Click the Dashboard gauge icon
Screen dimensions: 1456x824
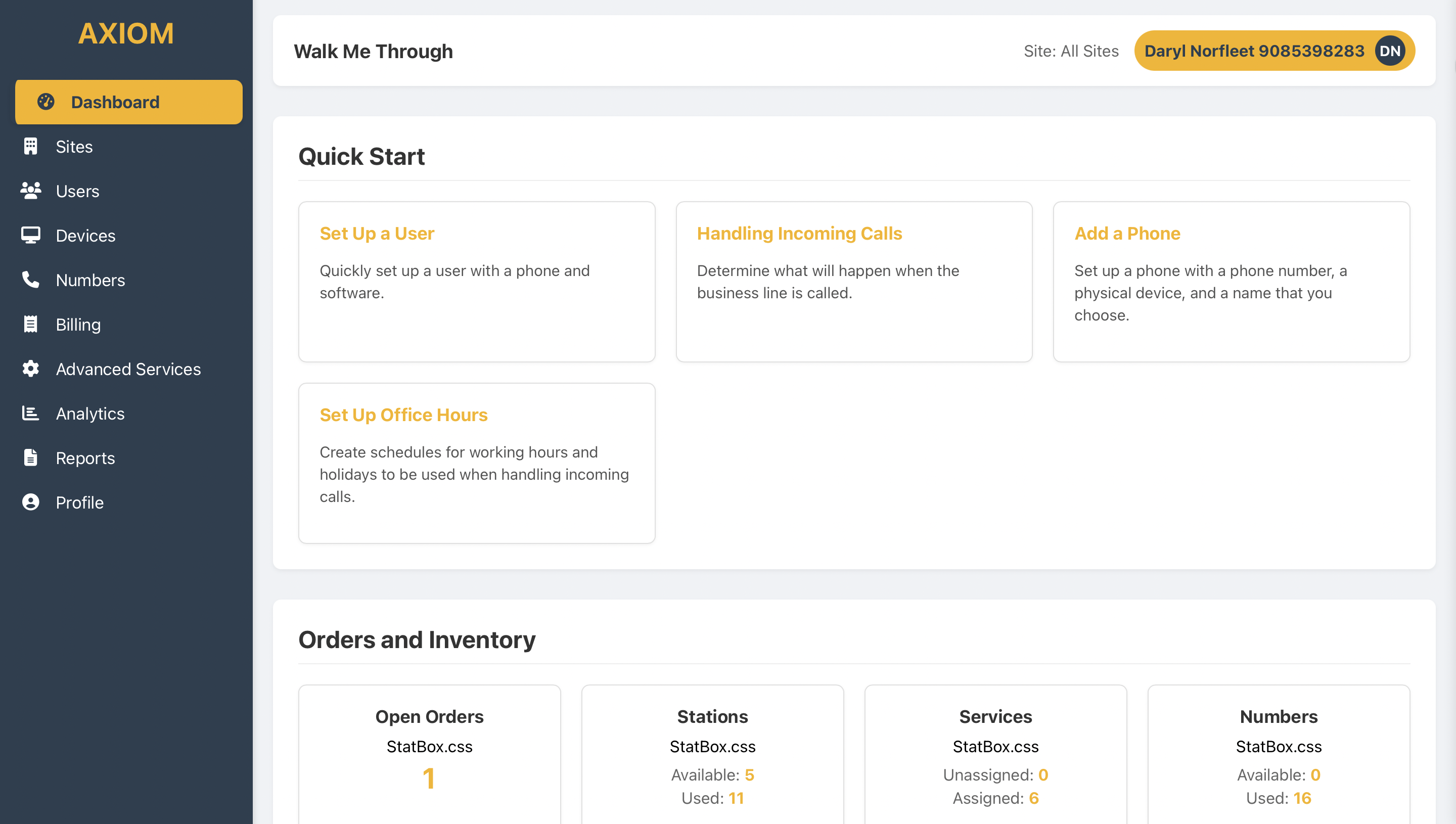[46, 102]
